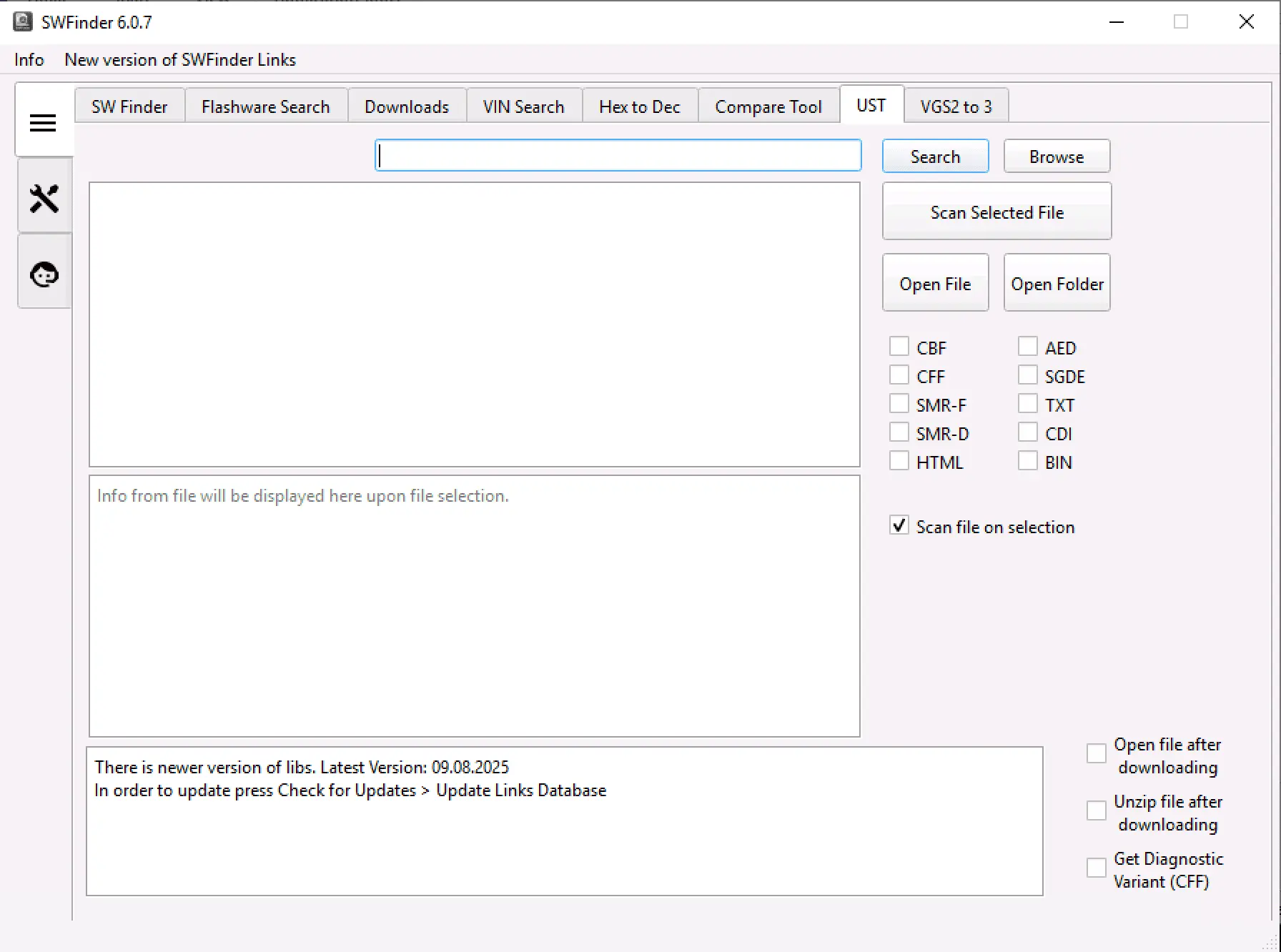Screen dimensions: 1281x952
Task: Tick the SMR-F checkbox
Action: pos(899,404)
